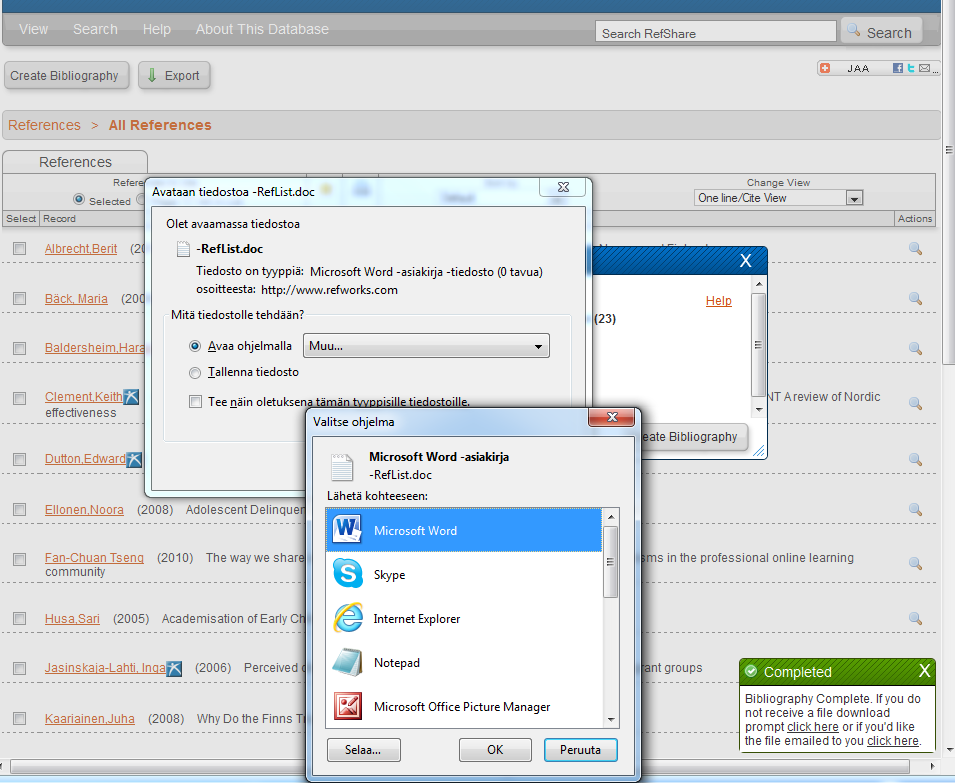Screen dimensions: 955x783
Task: Select Notepad in the program list
Action: click(463, 662)
